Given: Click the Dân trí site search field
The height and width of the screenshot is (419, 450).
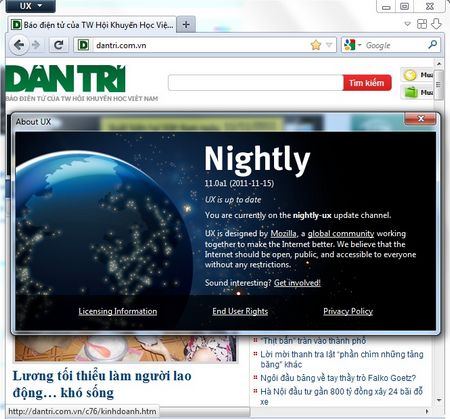Looking at the screenshot, I should (256, 83).
